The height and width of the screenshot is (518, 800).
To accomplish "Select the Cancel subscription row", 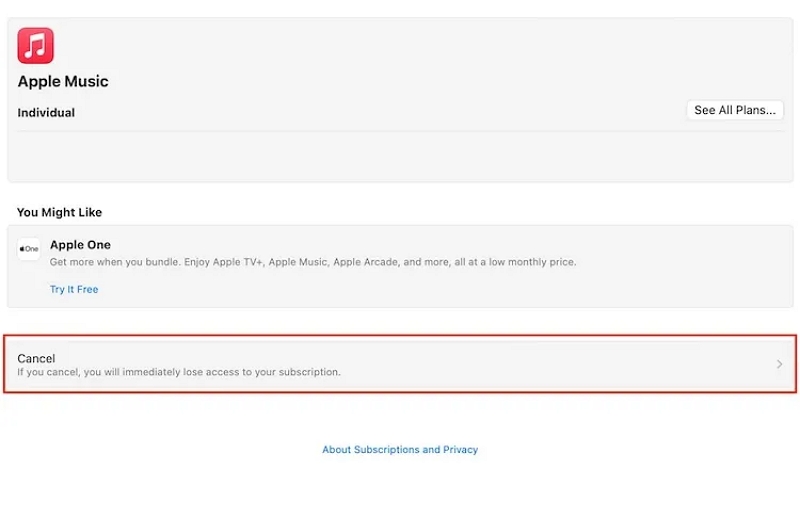I will click(x=400, y=364).
